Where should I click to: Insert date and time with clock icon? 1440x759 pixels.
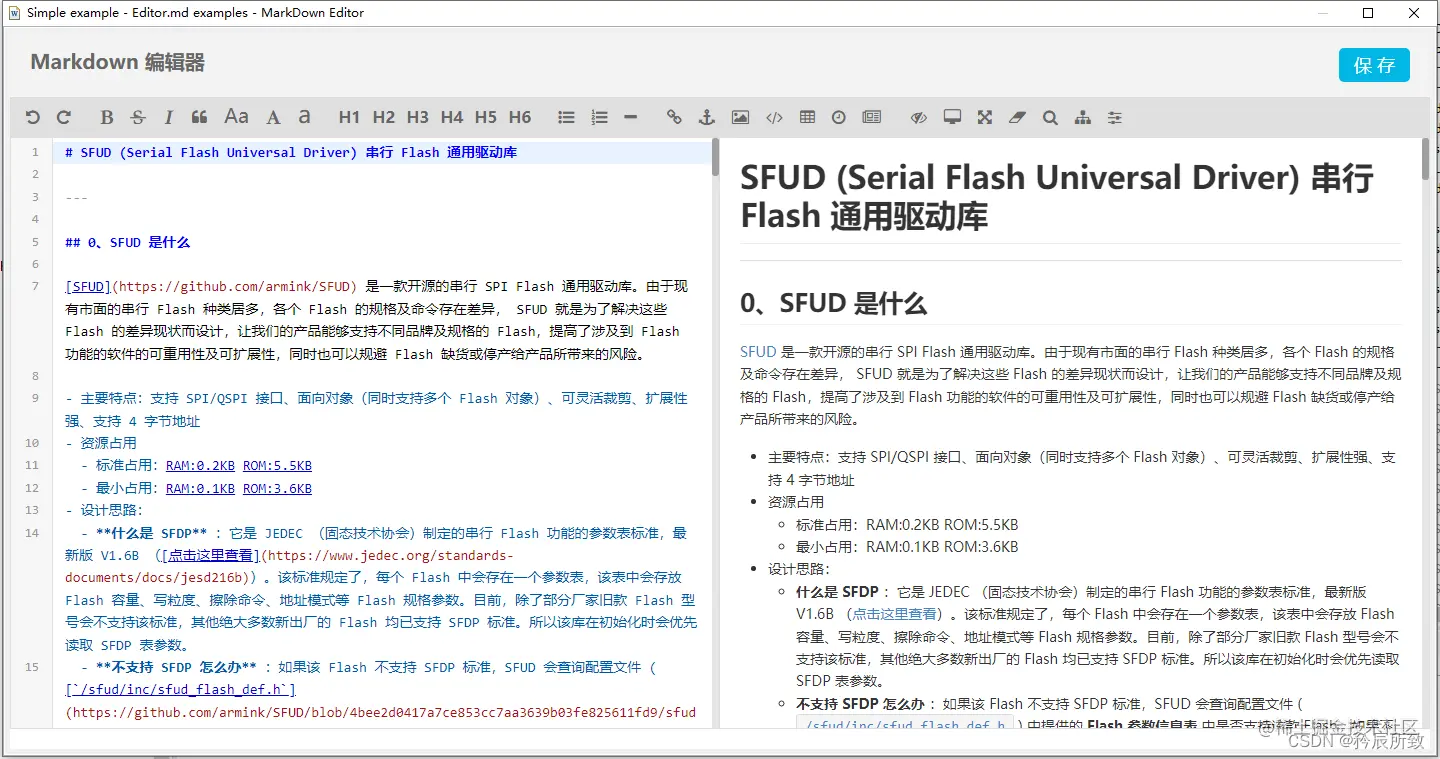tap(838, 117)
